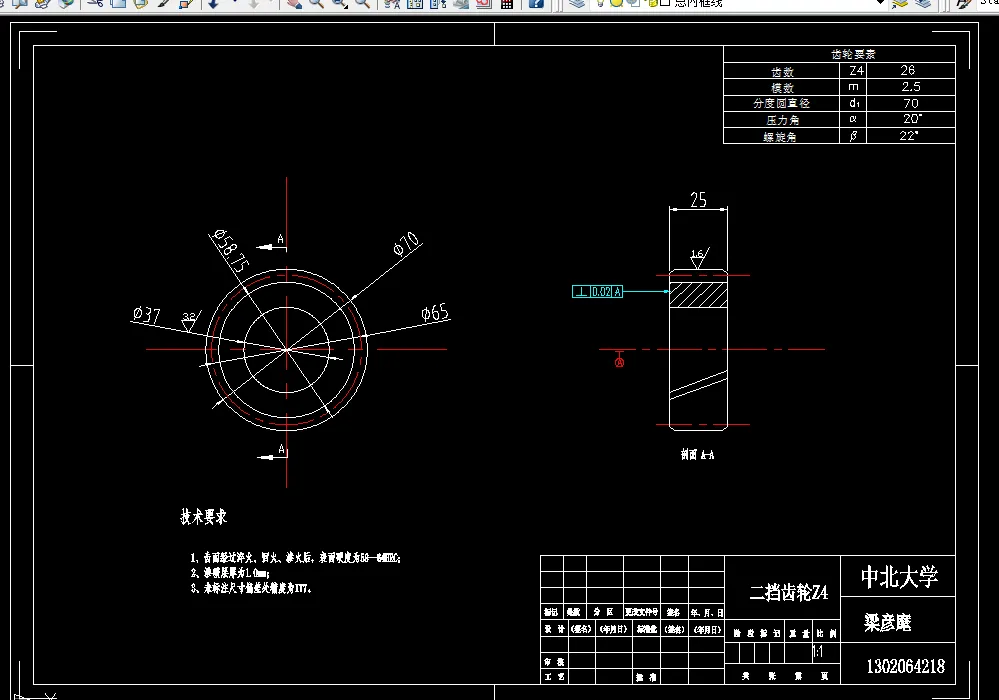Select the diameter dimension 'ø65'
This screenshot has width=999, height=700.
pyautogui.click(x=435, y=313)
